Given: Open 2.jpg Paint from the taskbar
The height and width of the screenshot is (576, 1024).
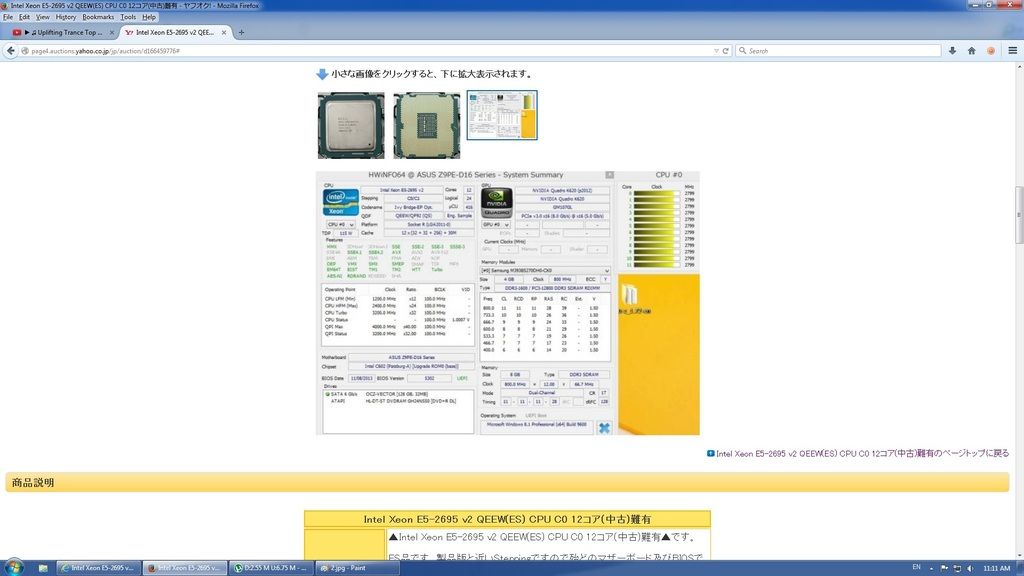Looking at the screenshot, I should pyautogui.click(x=345, y=567).
